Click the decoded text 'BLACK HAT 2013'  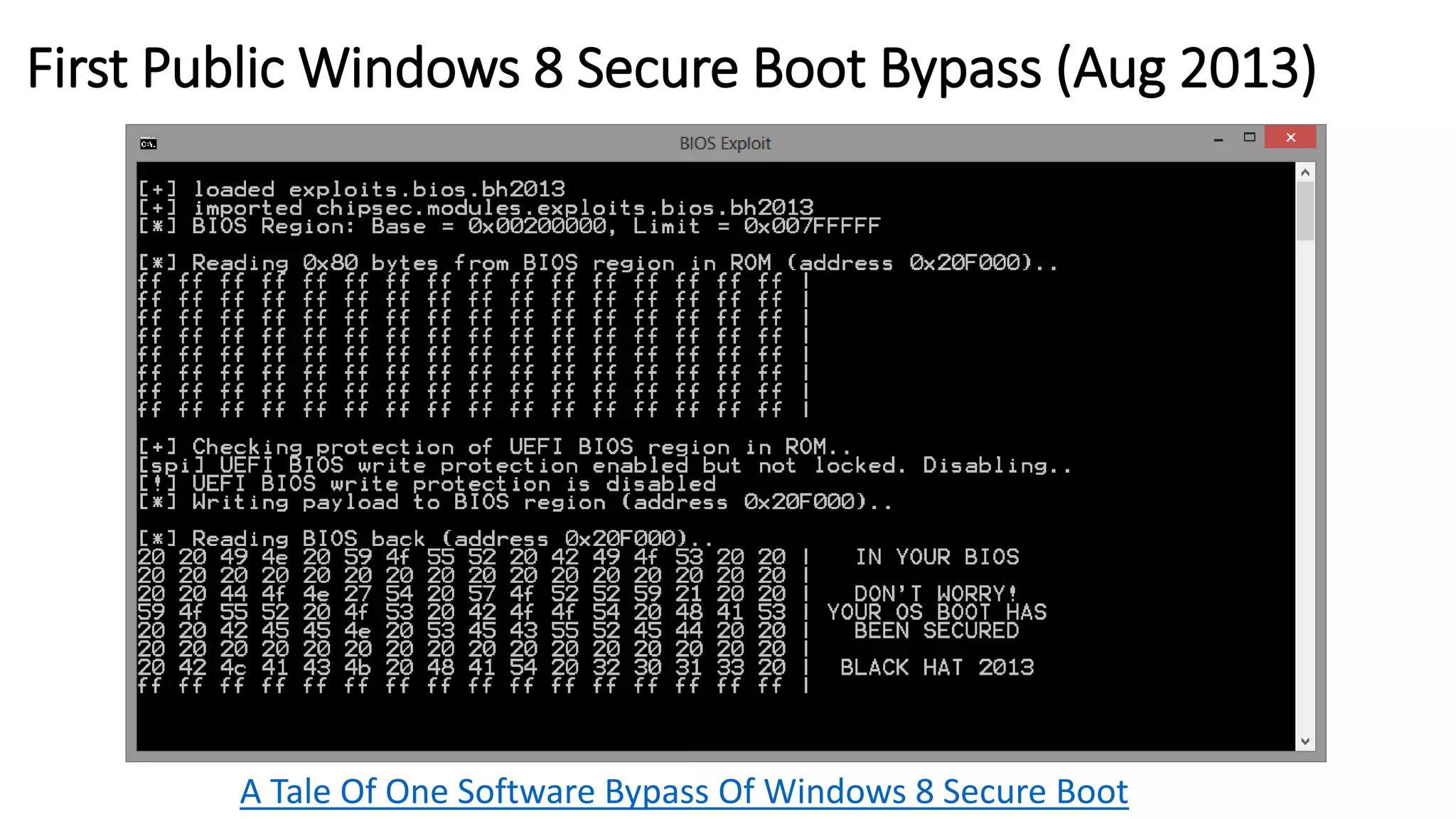coord(937,668)
